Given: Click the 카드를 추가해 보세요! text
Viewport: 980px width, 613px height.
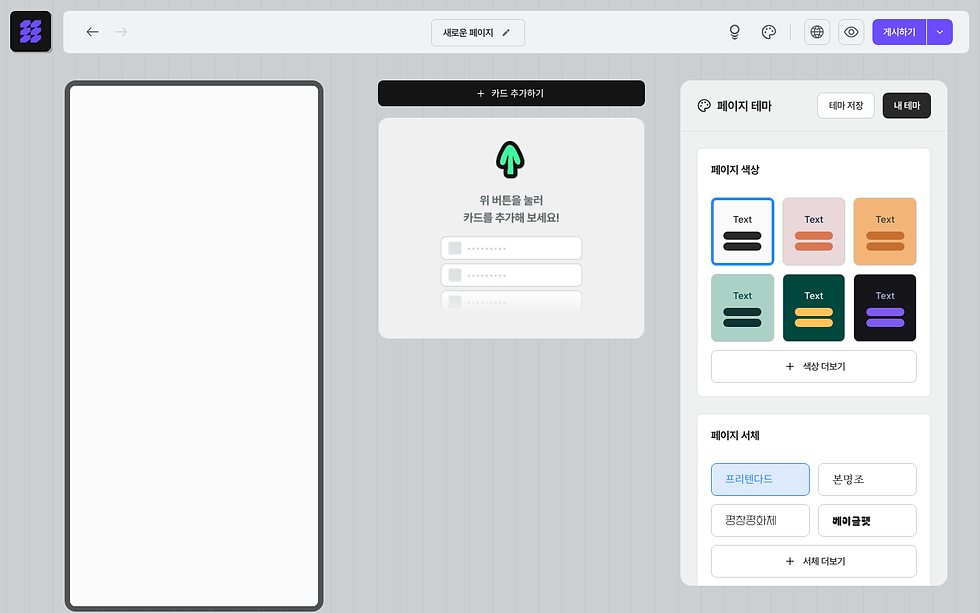Looking at the screenshot, I should [511, 217].
